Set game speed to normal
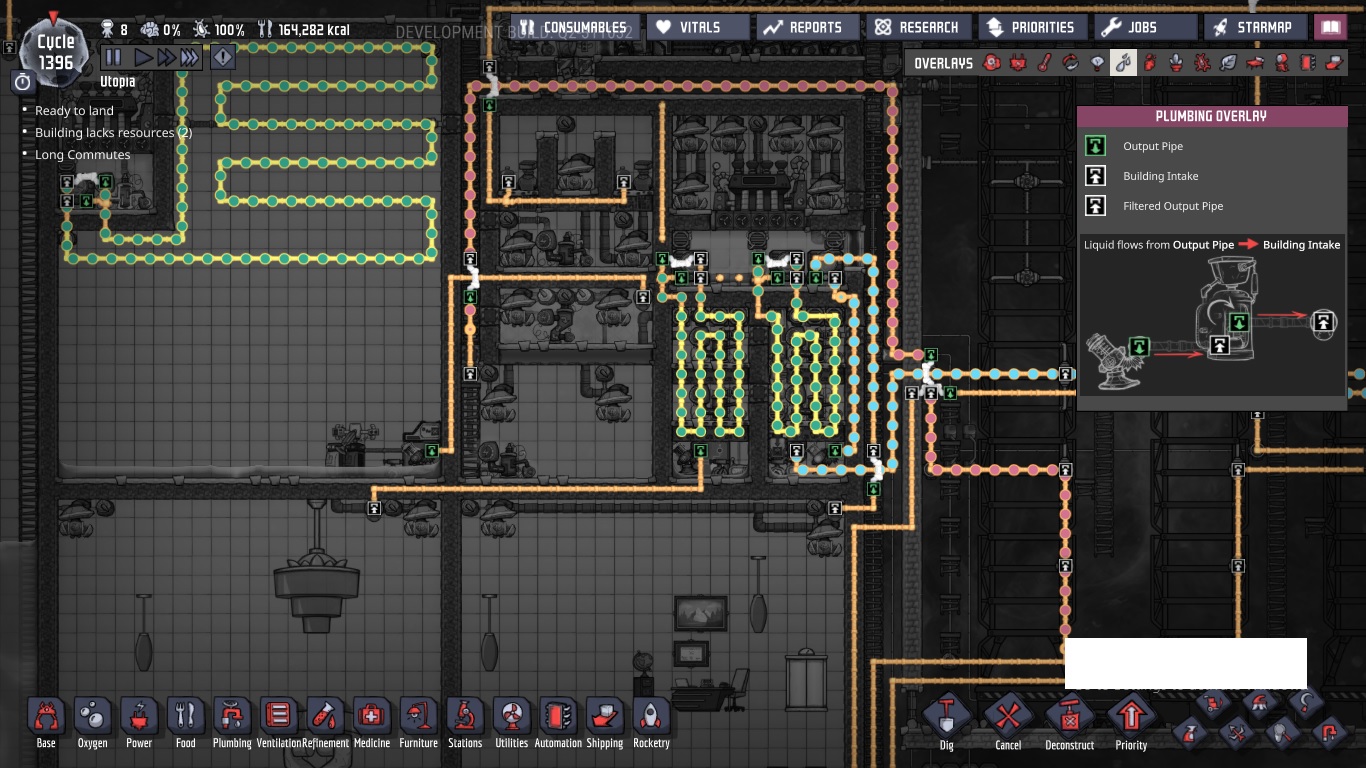The image size is (1366, 768). click(x=142, y=57)
